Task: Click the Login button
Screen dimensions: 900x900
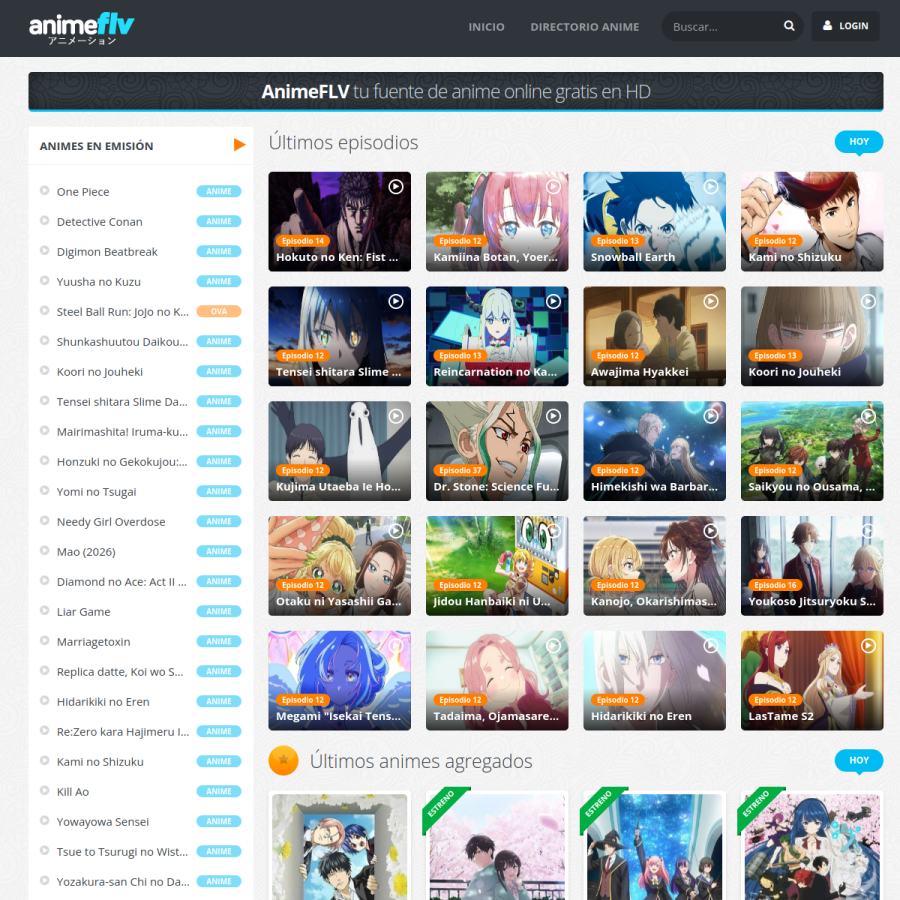Action: [845, 26]
